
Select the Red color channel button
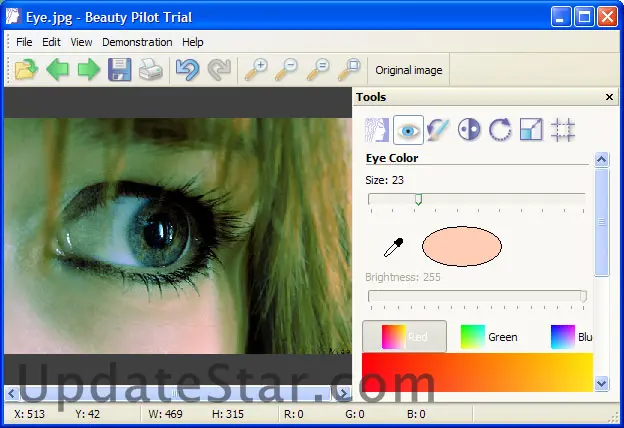404,337
